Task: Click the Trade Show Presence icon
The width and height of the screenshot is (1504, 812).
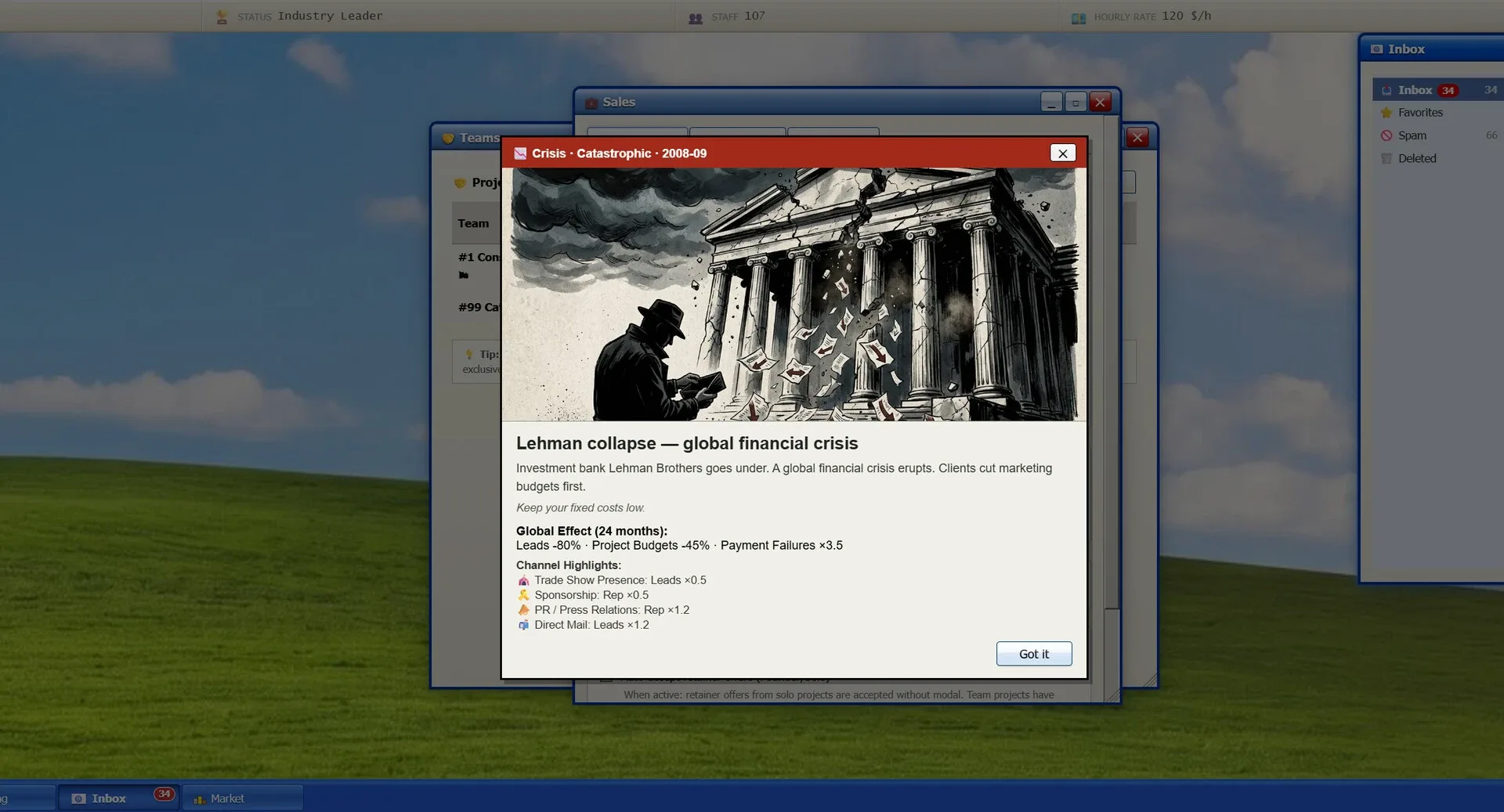Action: point(523,580)
